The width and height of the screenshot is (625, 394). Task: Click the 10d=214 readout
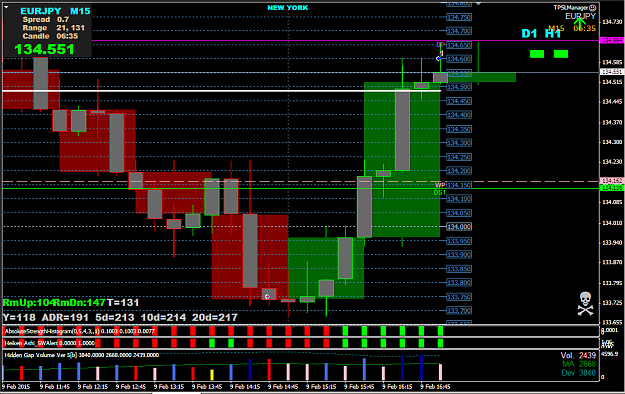163,317
